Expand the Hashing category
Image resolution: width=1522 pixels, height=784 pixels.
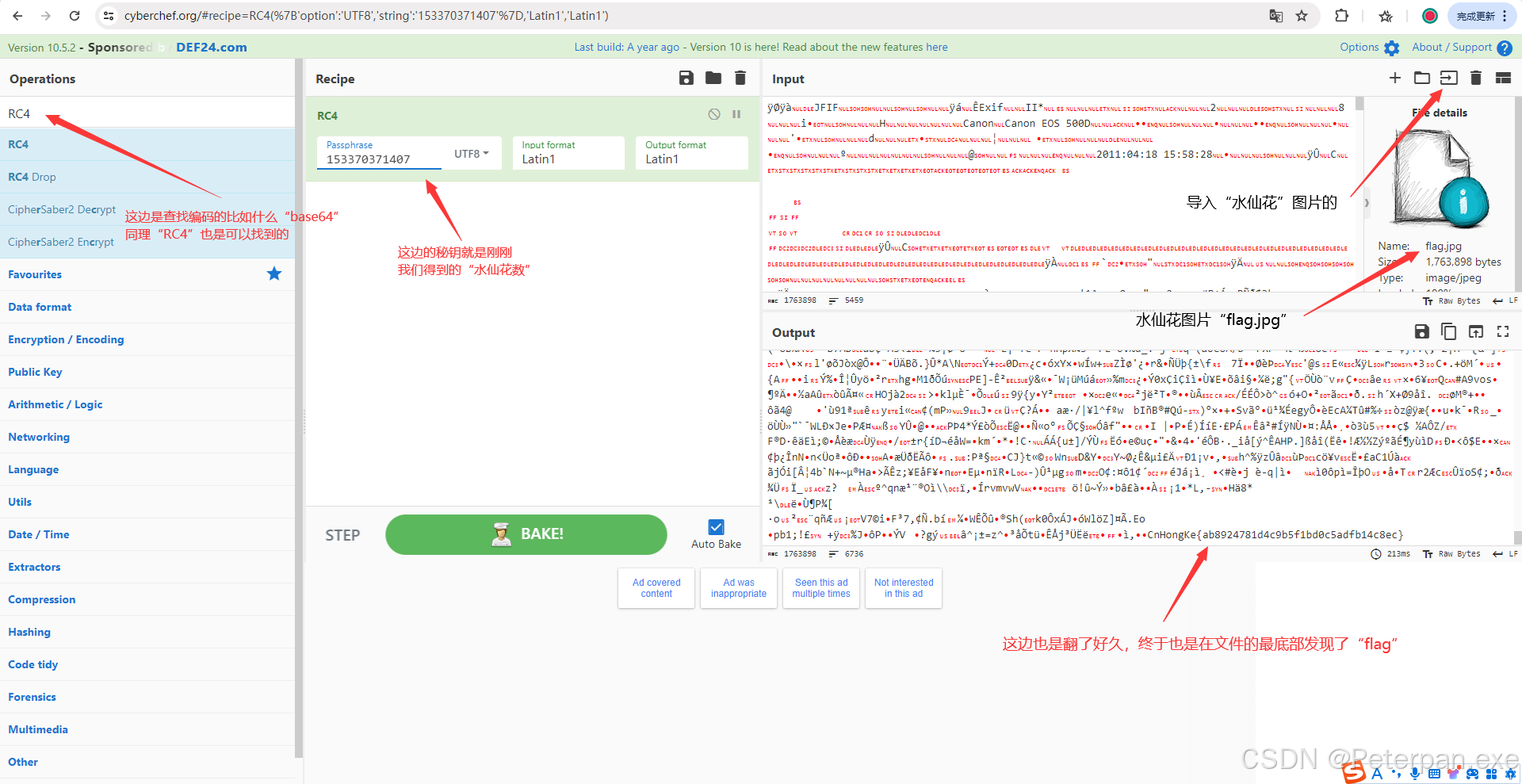[147, 632]
